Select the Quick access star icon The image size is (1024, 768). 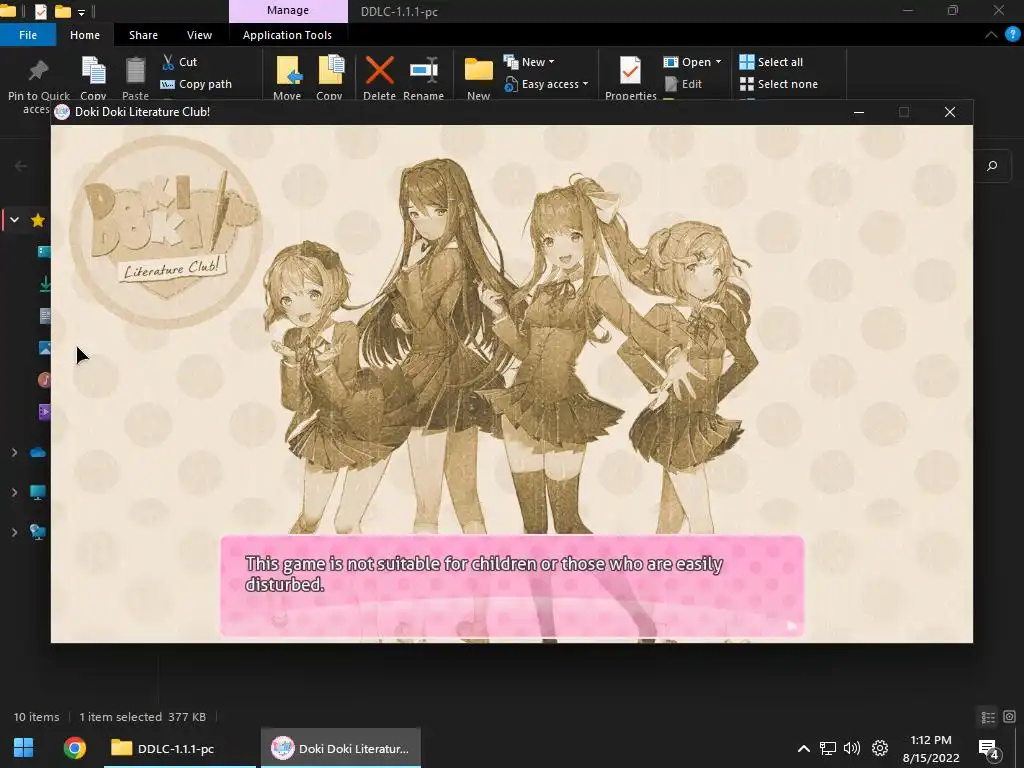coord(38,220)
